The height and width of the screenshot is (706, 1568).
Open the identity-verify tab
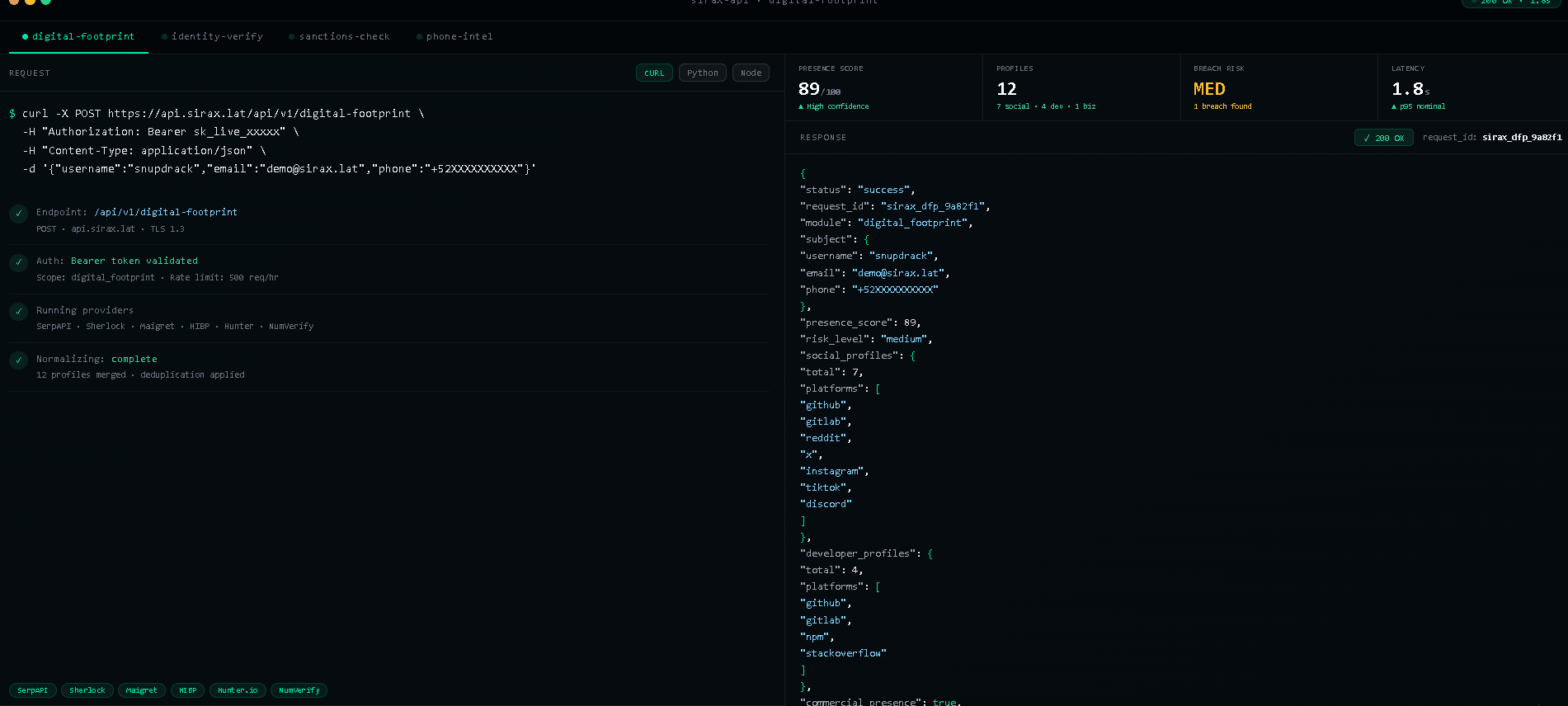click(x=212, y=36)
